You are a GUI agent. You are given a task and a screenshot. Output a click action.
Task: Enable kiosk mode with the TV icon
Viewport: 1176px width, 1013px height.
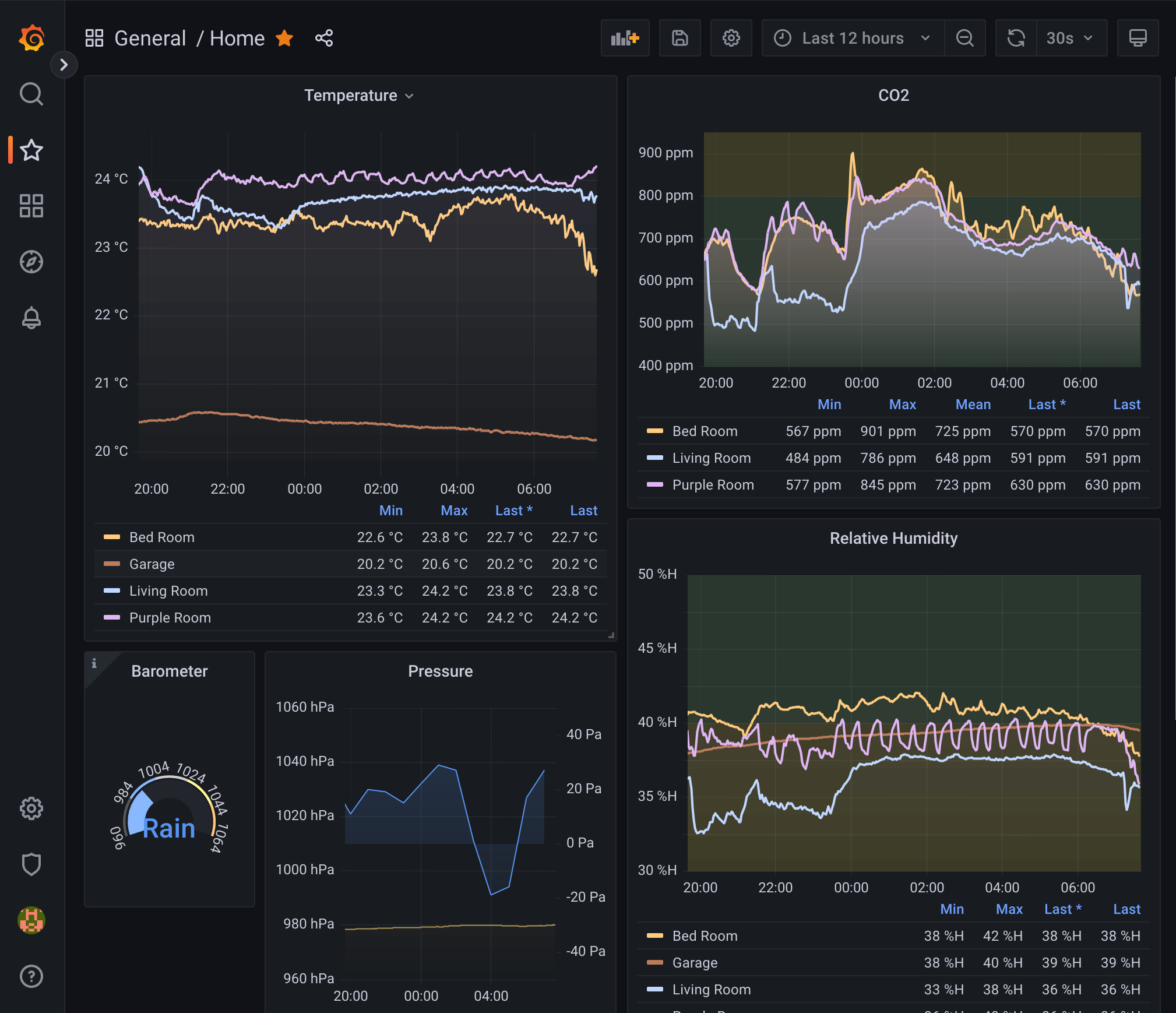coord(1138,37)
